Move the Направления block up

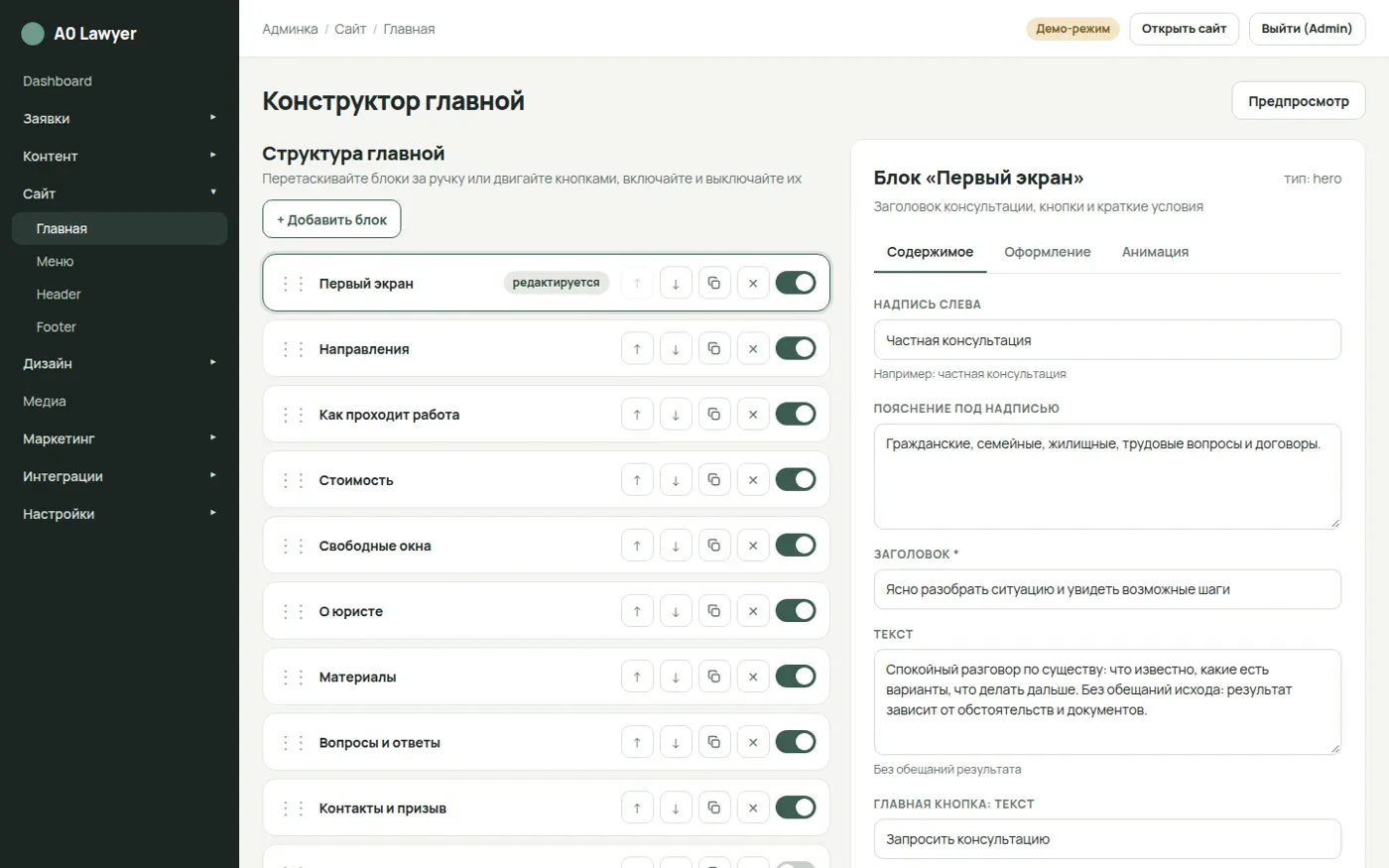click(x=637, y=349)
